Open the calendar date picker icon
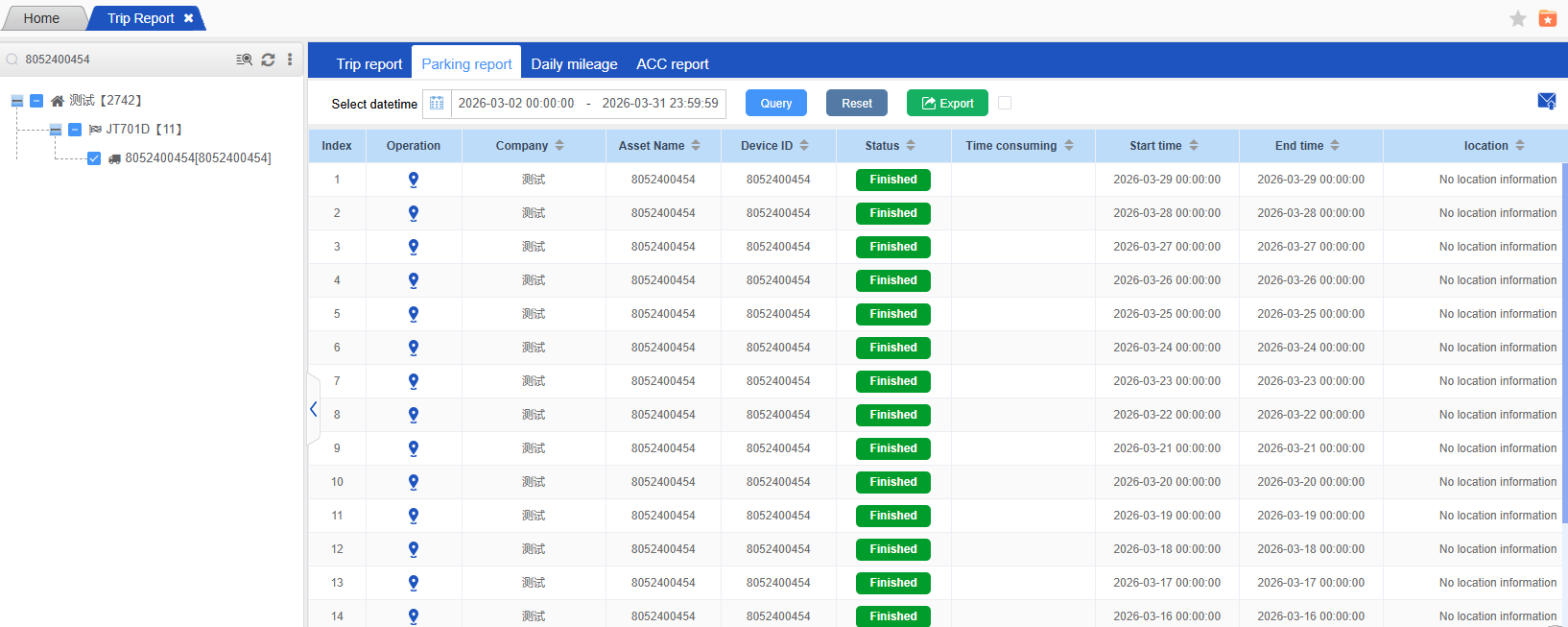Screen dimensions: 1568x627 point(437,104)
